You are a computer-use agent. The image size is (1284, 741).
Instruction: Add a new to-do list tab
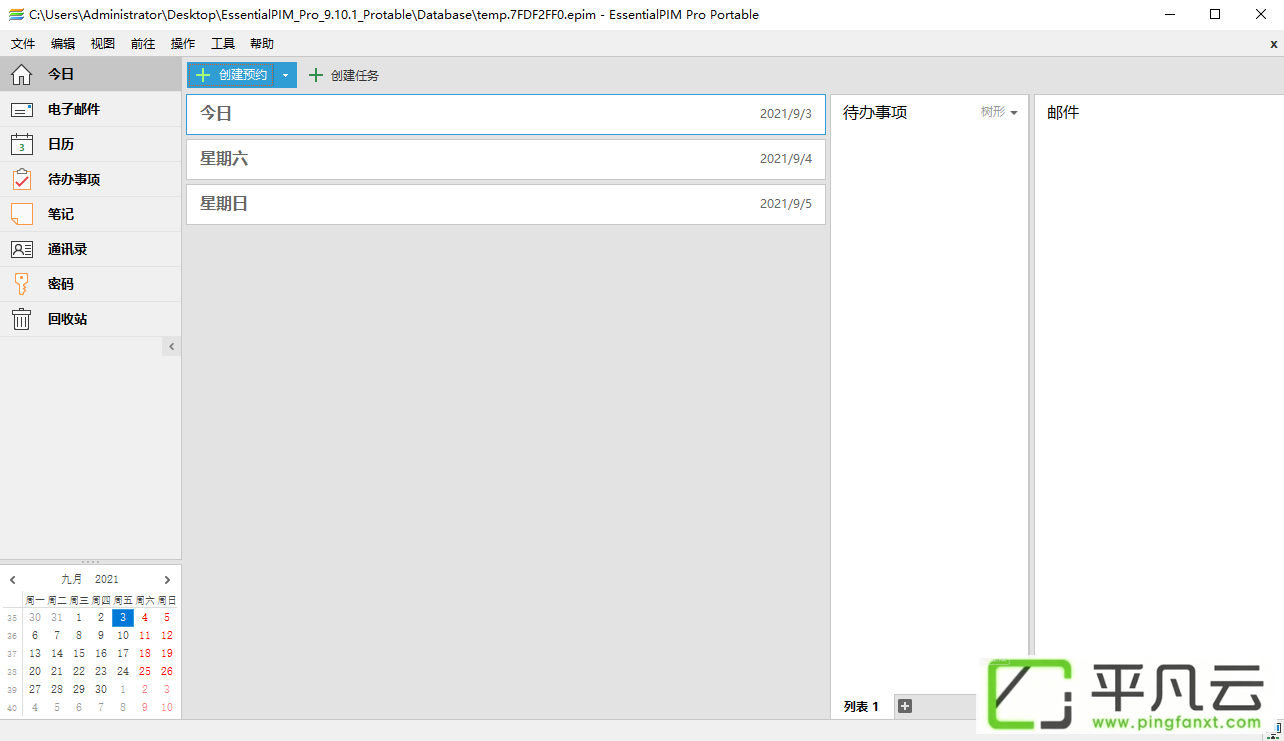(905, 706)
